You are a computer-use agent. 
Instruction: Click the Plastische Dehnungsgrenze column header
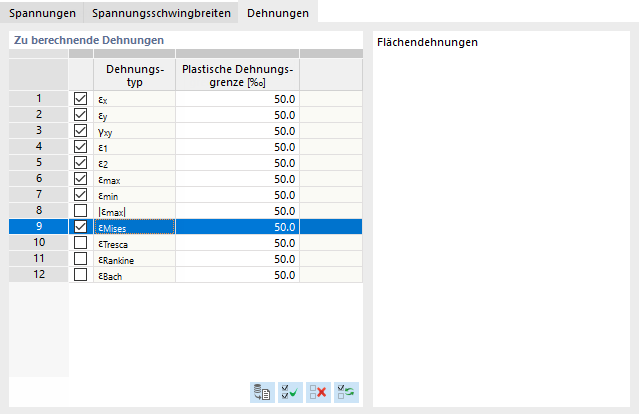click(x=238, y=75)
